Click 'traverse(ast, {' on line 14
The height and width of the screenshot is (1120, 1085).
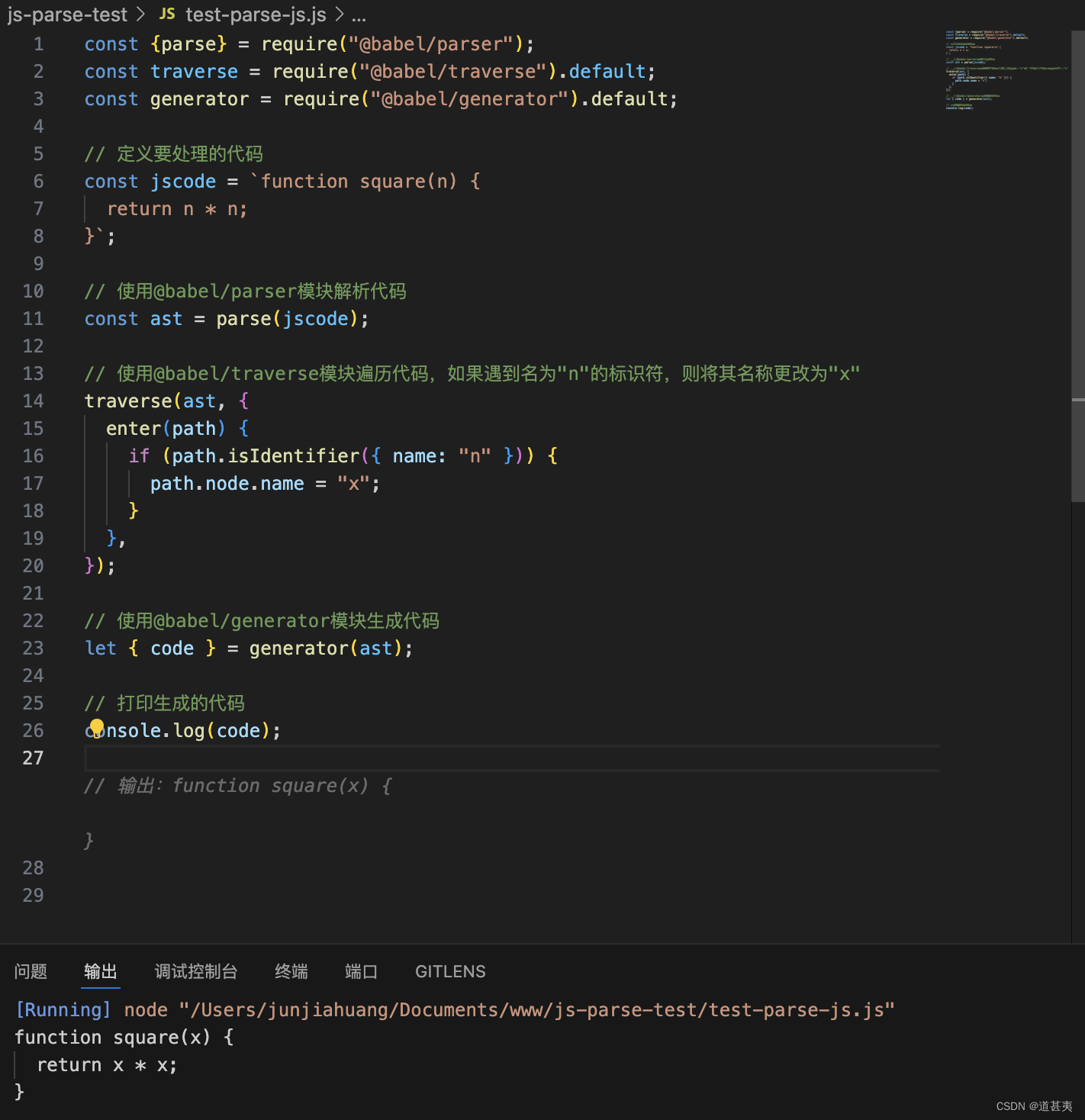click(x=167, y=401)
